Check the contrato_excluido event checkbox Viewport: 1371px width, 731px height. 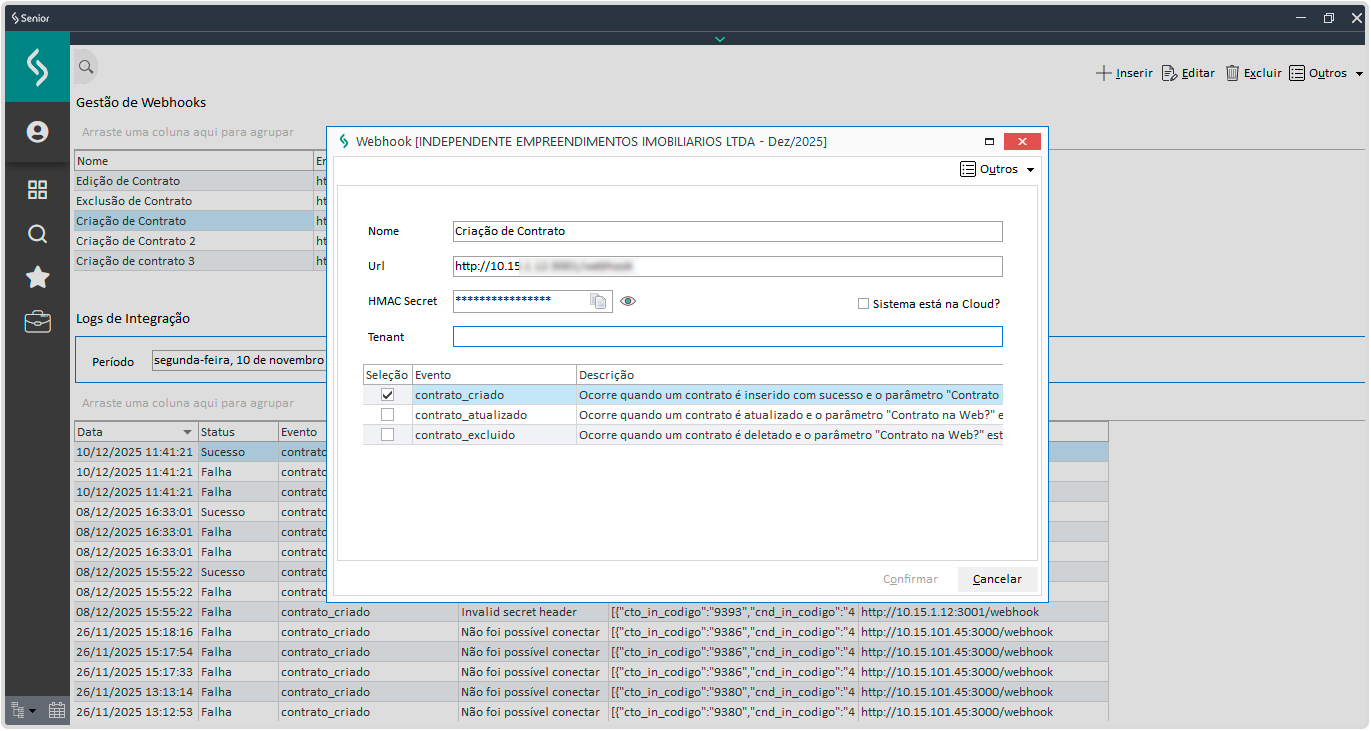pyautogui.click(x=387, y=435)
